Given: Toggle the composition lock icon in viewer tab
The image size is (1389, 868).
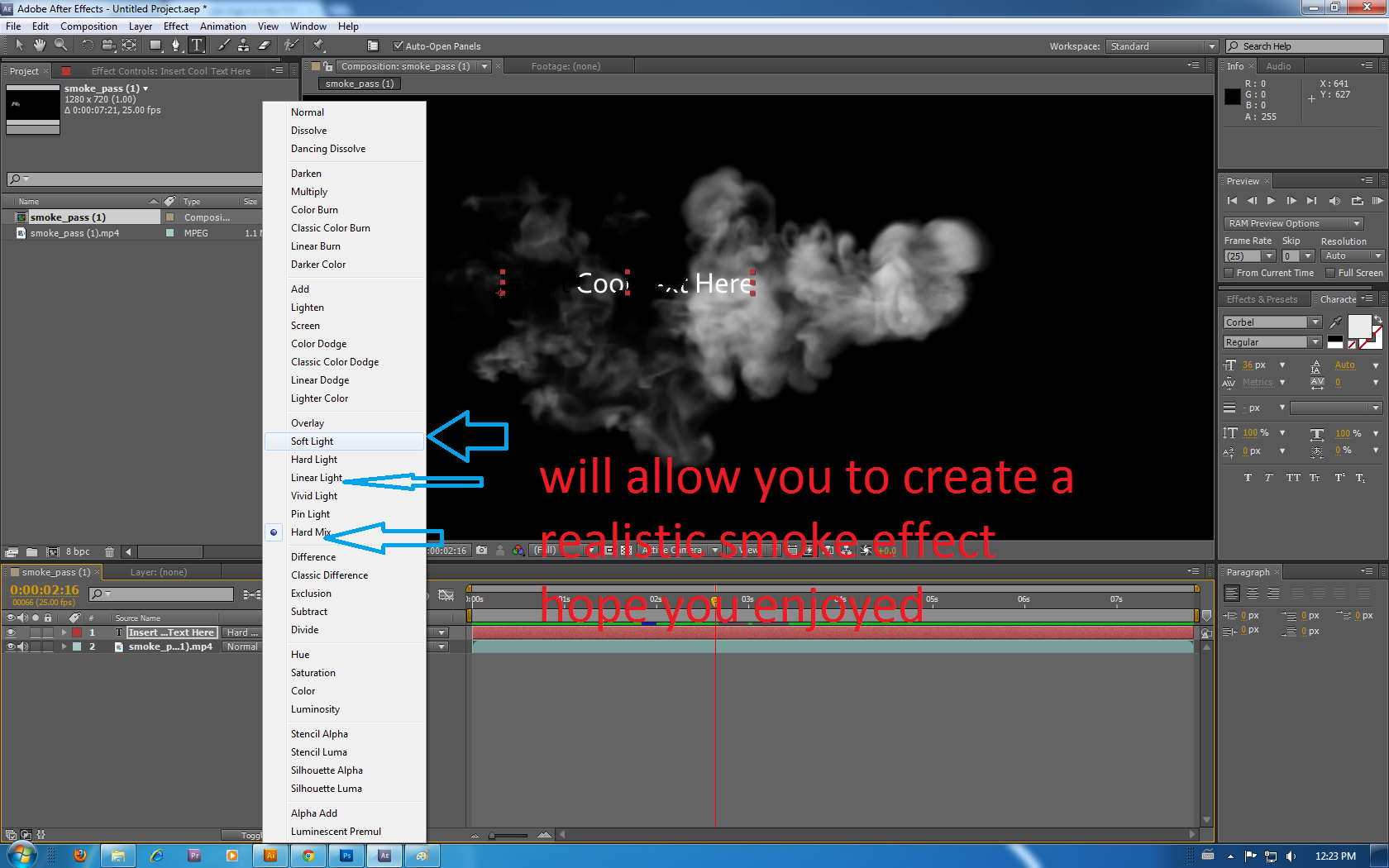Looking at the screenshot, I should click(327, 66).
